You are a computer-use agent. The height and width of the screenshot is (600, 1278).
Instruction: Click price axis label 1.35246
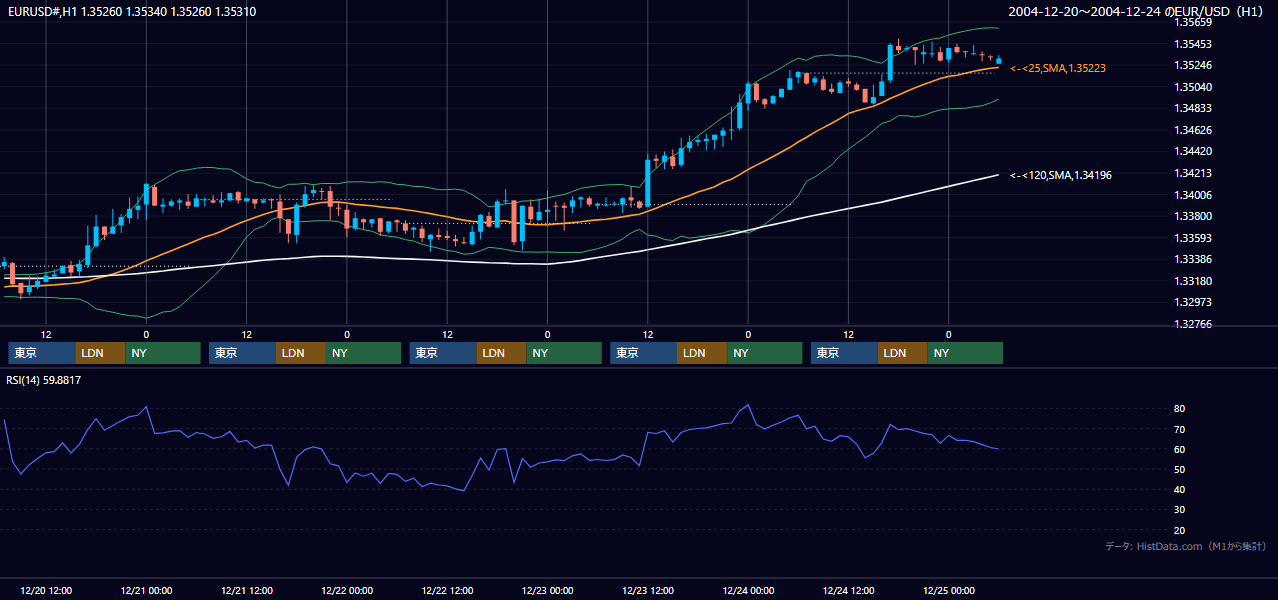click(1193, 65)
